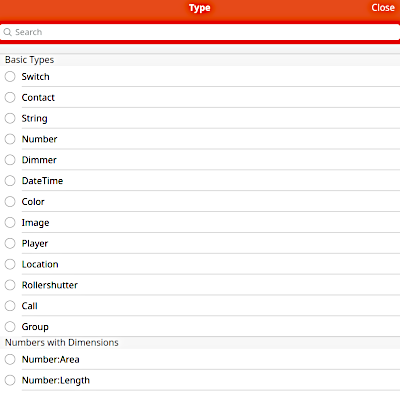
Task: Select the String radio option
Action: coord(10,118)
